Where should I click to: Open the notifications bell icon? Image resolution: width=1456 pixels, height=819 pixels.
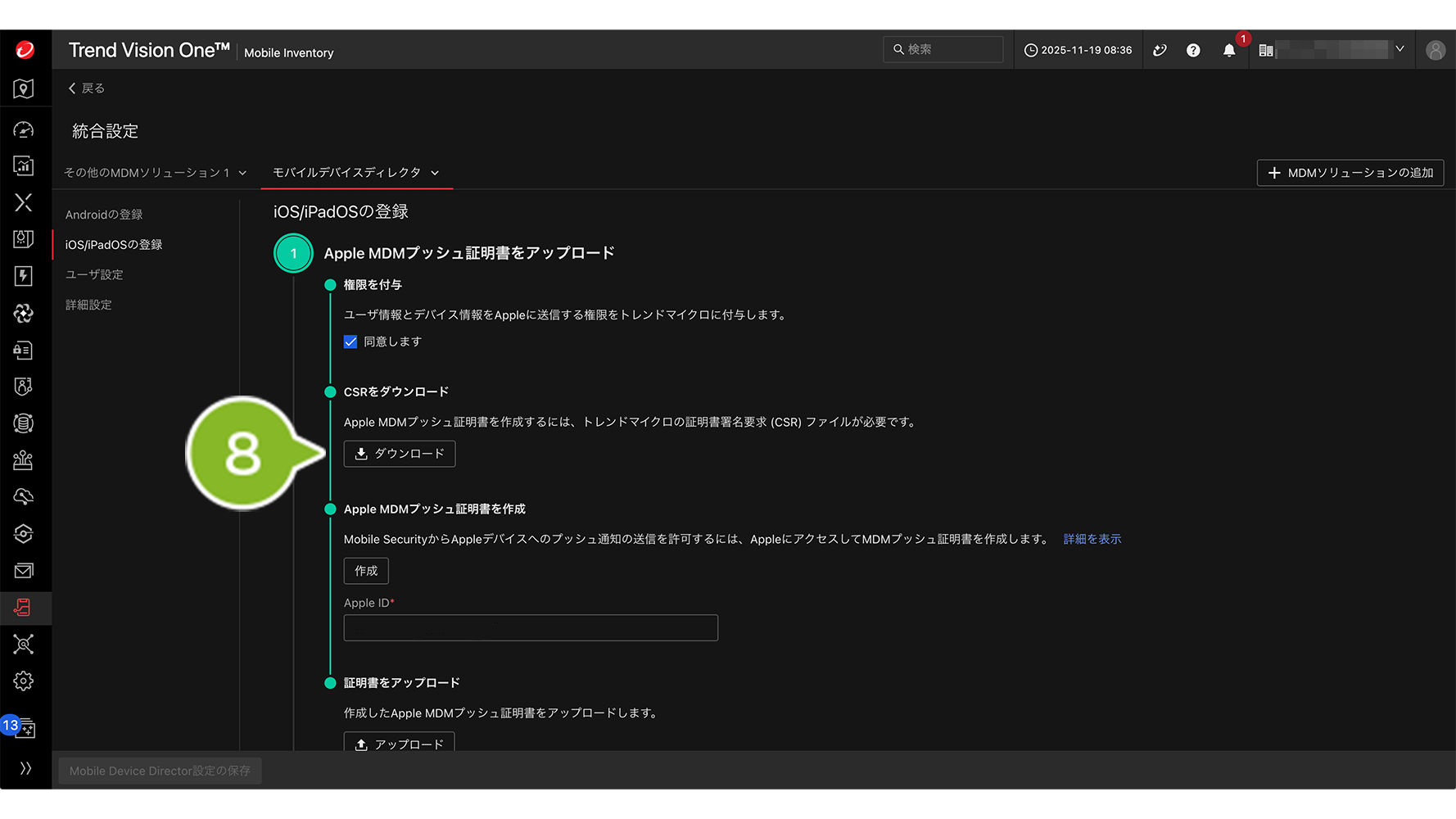(1228, 51)
